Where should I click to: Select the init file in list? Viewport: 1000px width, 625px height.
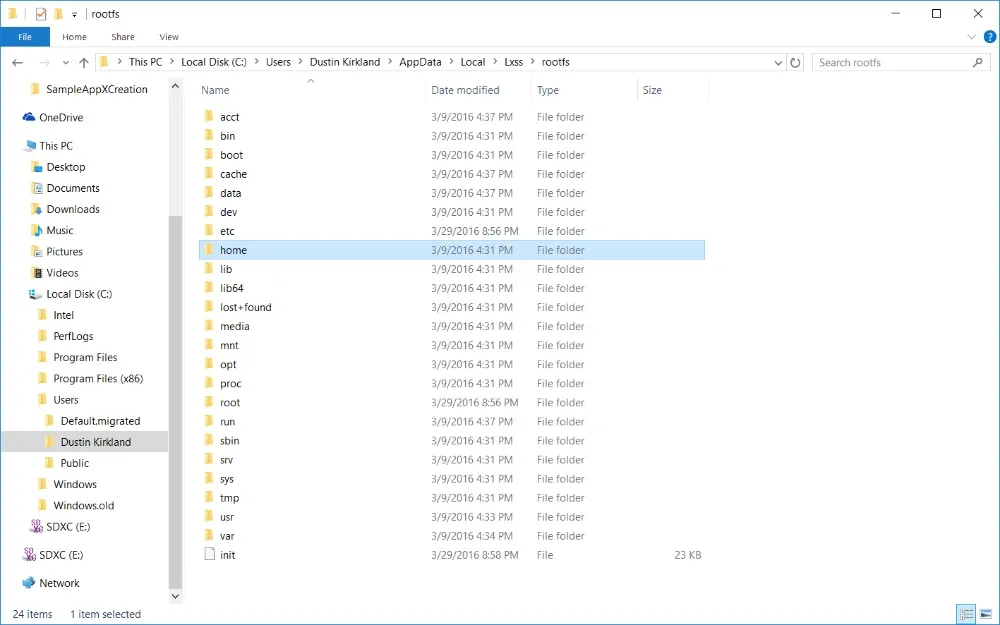coord(227,555)
